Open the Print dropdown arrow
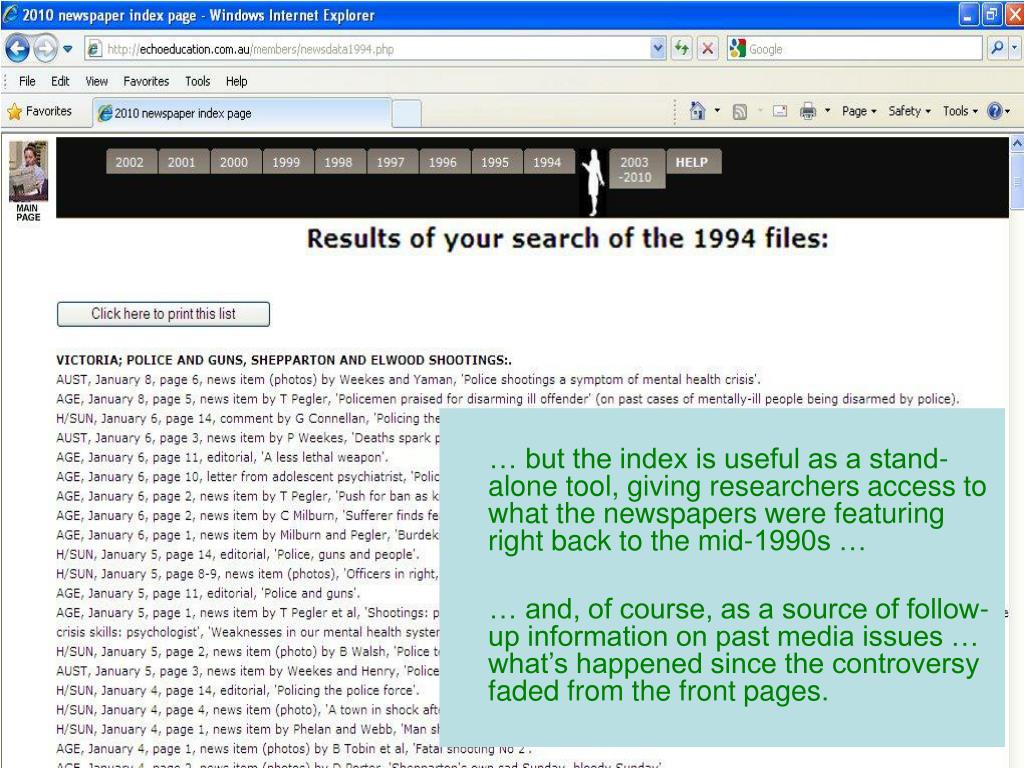The image size is (1024, 768). coord(827,111)
